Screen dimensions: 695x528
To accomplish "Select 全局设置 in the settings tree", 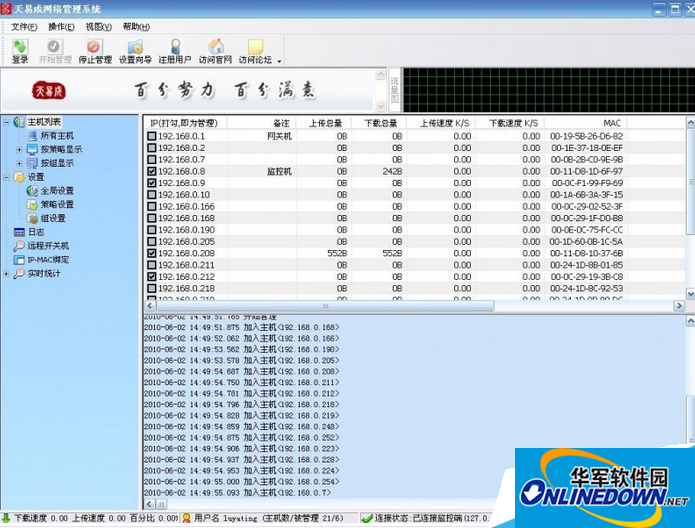I will pyautogui.click(x=56, y=190).
